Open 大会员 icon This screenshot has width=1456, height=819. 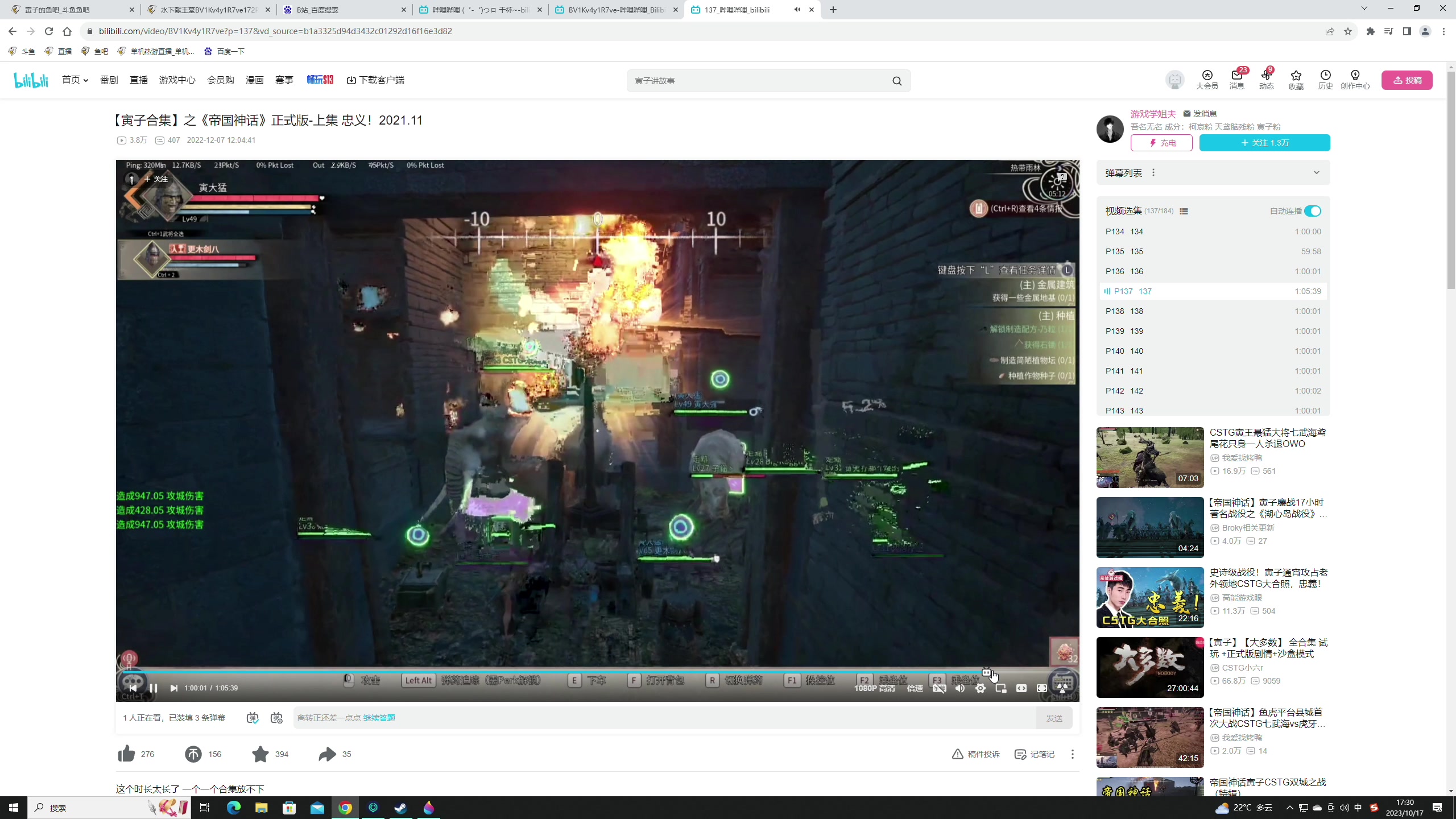(1207, 80)
